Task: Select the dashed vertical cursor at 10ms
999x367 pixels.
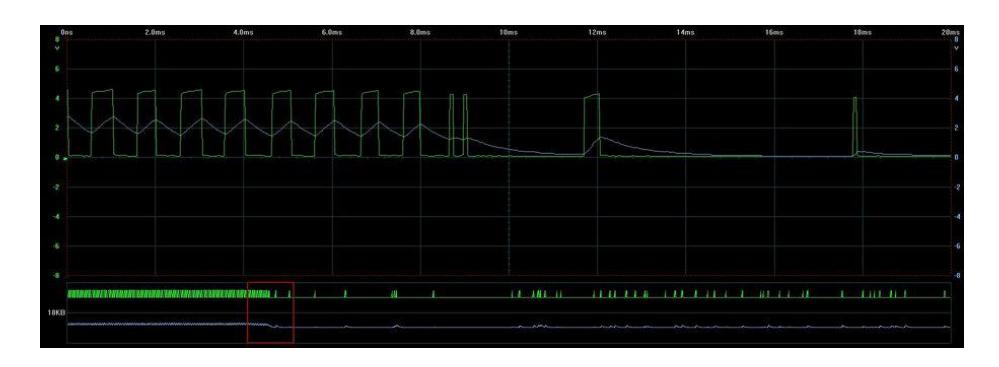Action: (509, 158)
